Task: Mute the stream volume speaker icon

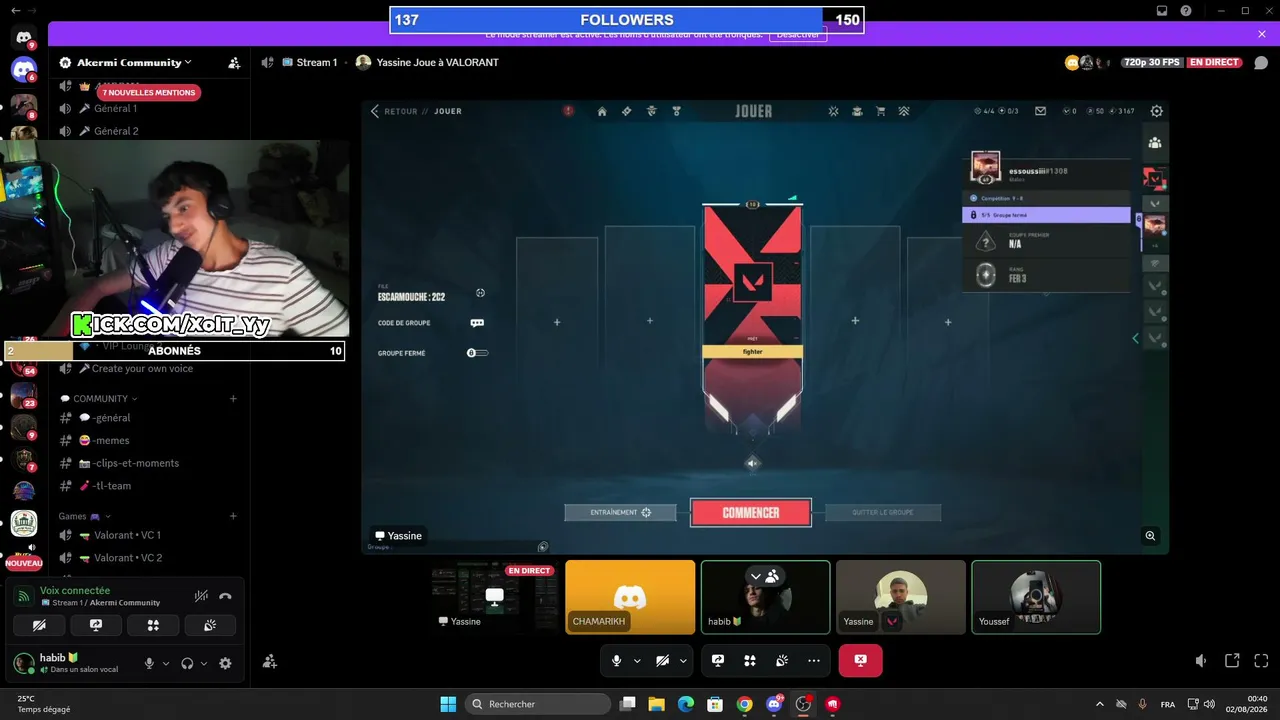Action: tap(1201, 661)
